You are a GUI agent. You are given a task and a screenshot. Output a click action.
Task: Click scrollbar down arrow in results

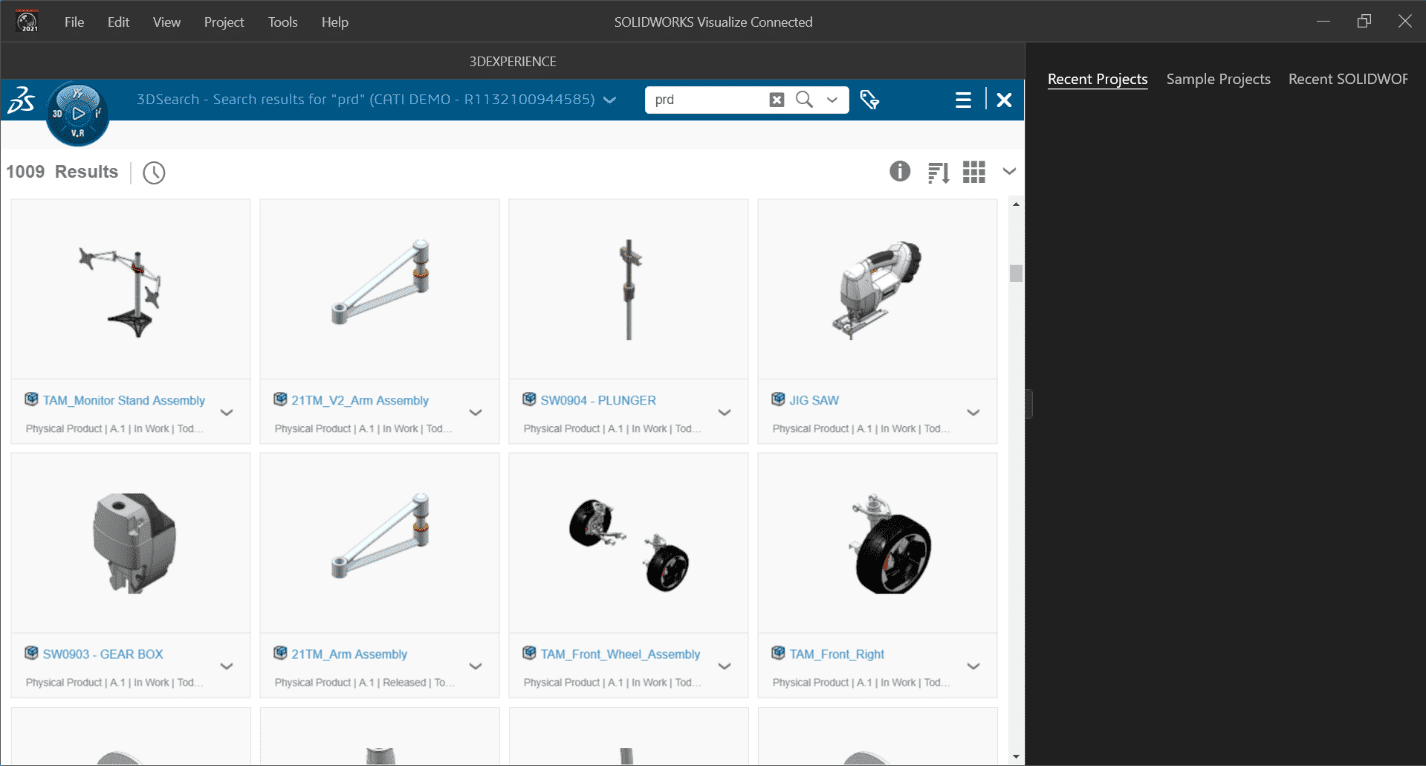[1016, 756]
